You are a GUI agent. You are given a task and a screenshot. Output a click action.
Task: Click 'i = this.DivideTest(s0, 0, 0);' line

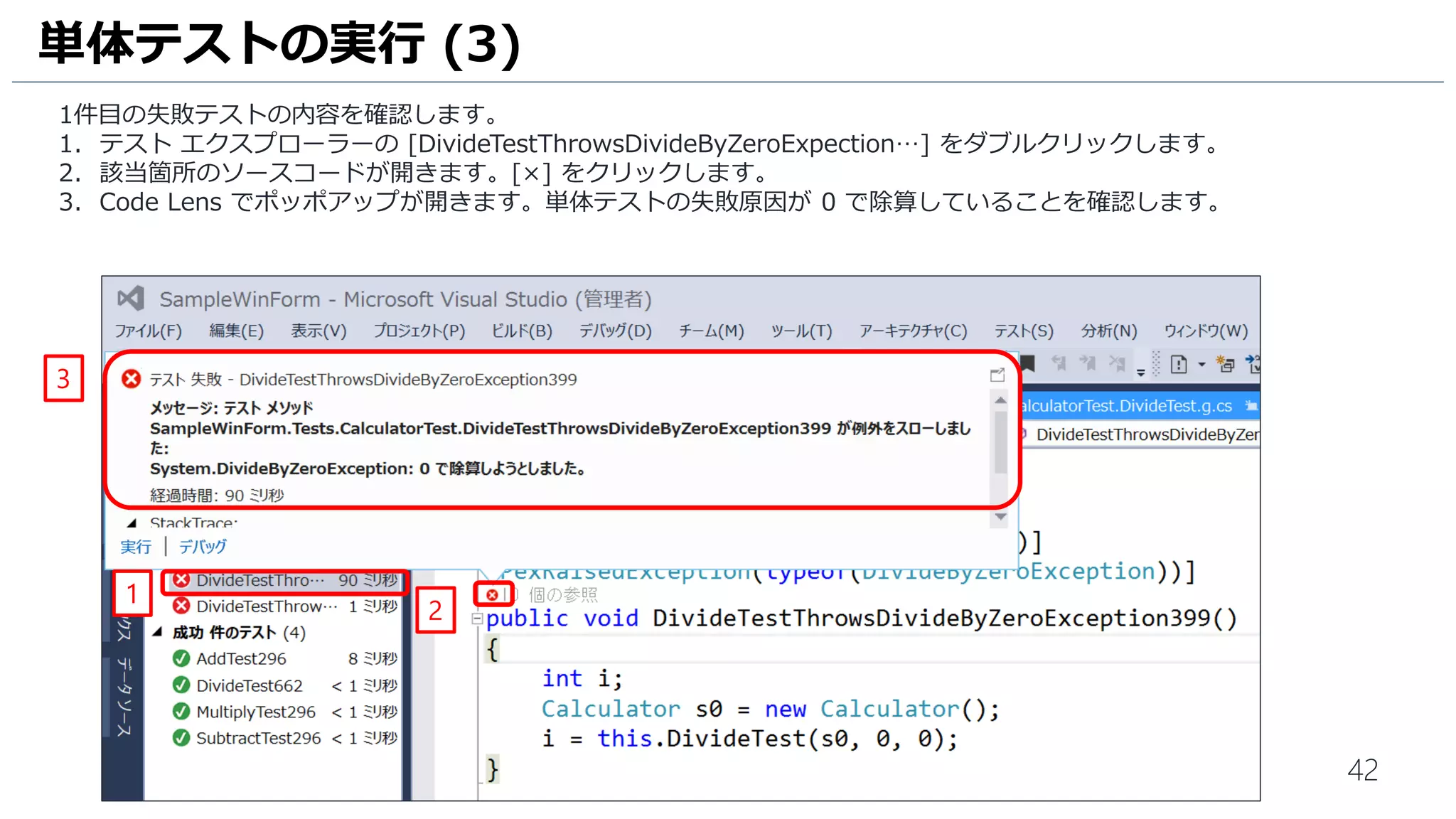pyautogui.click(x=750, y=739)
